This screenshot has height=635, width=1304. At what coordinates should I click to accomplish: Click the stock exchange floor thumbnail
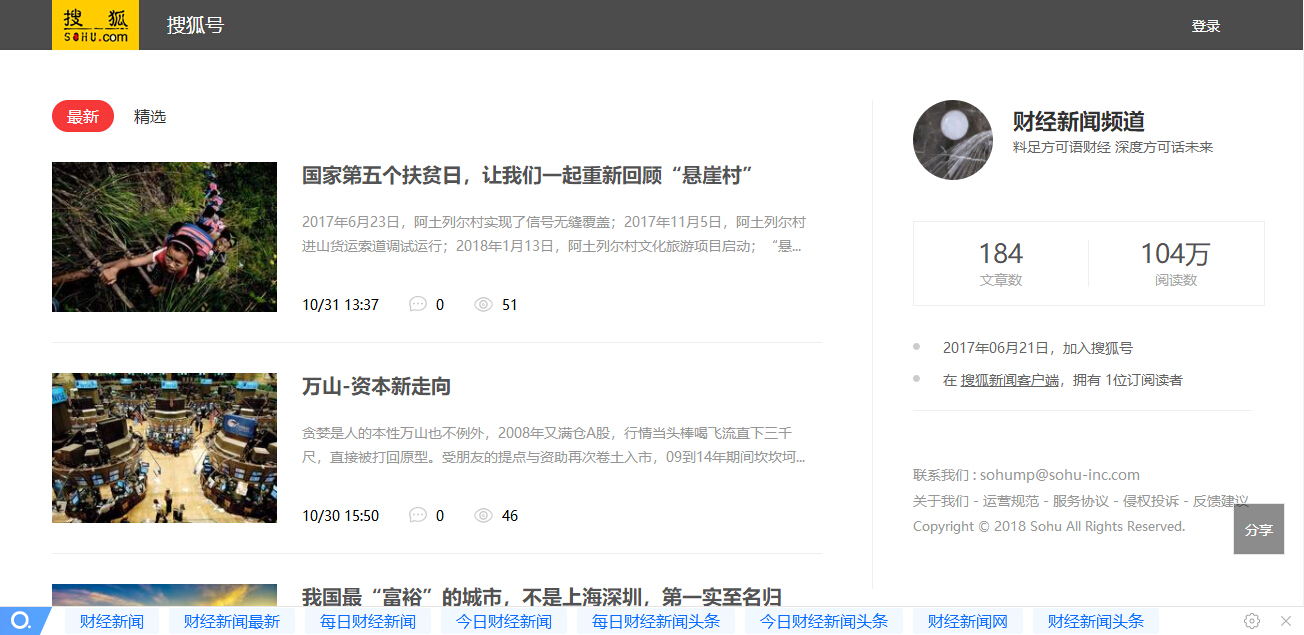[164, 448]
